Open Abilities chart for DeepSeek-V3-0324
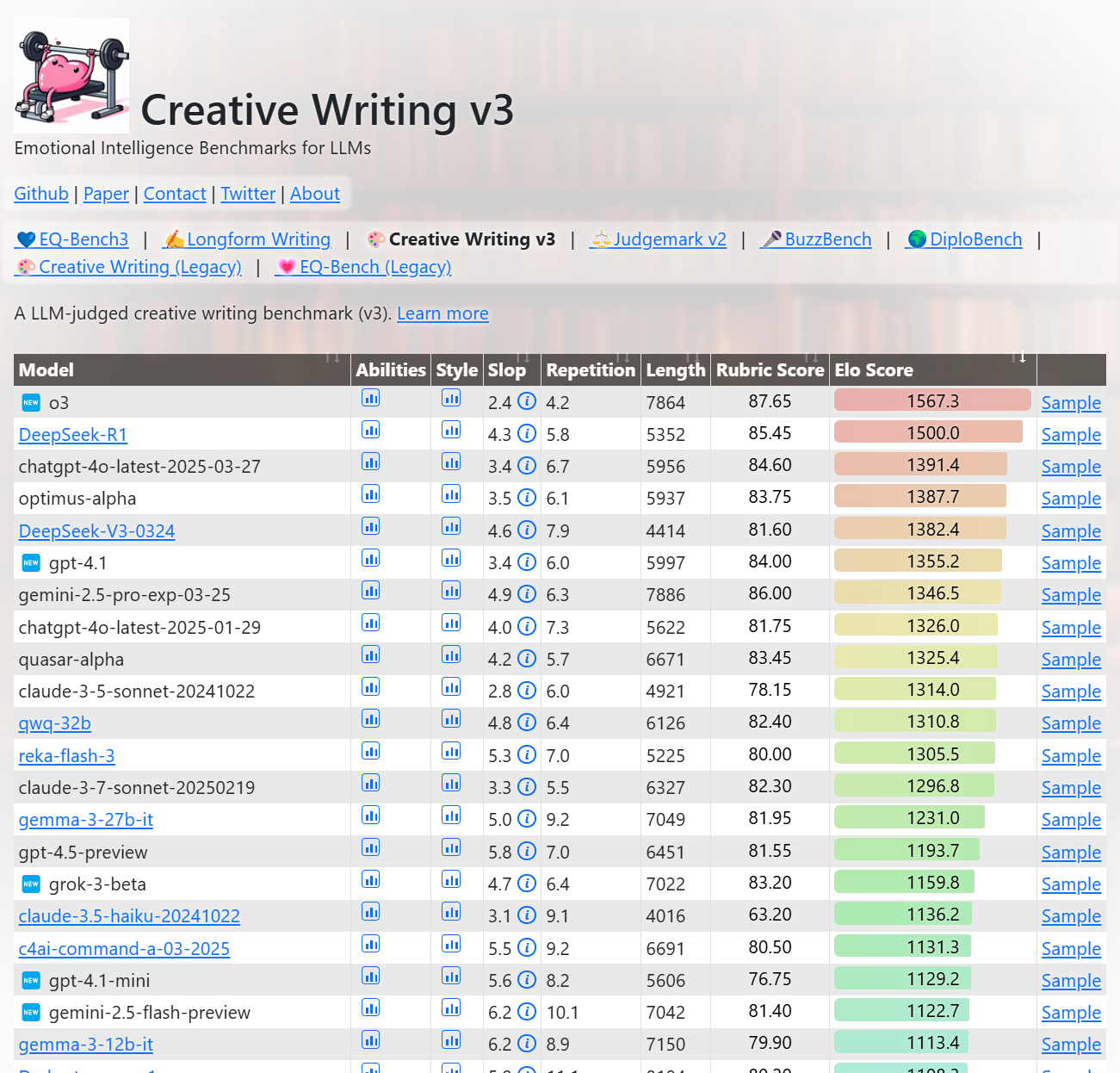Image resolution: width=1120 pixels, height=1073 pixels. click(x=371, y=526)
